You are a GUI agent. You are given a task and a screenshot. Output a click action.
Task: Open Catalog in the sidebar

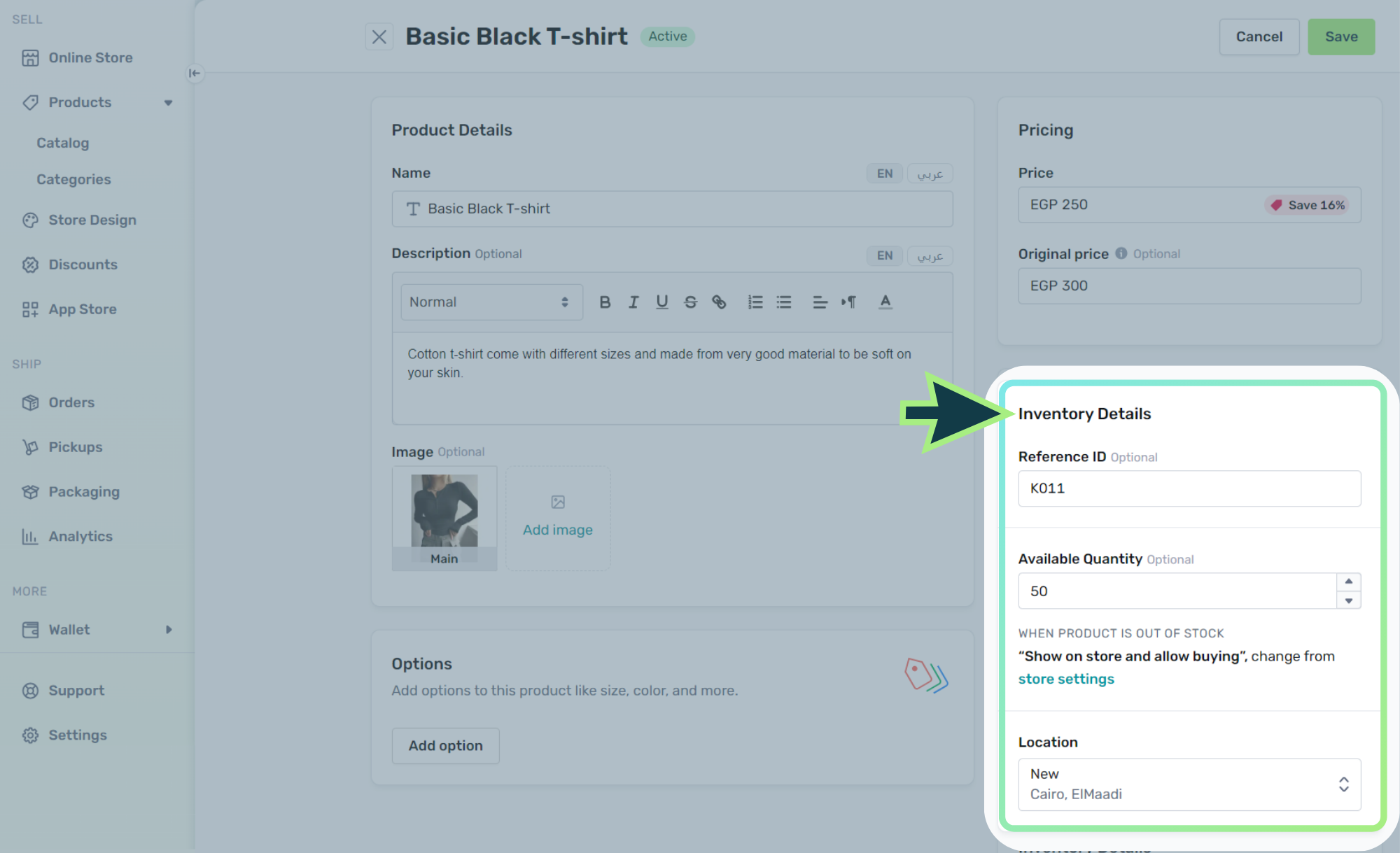[63, 143]
